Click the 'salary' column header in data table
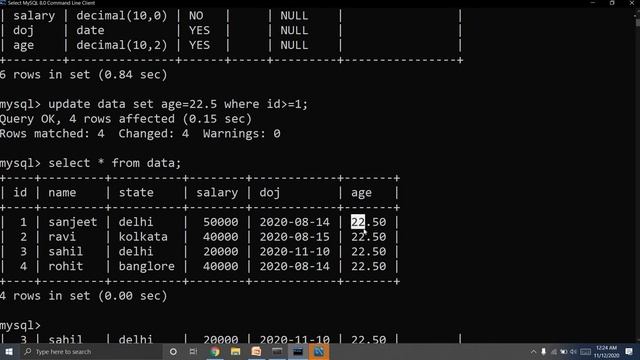Image resolution: width=640 pixels, height=360 pixels. click(217, 193)
